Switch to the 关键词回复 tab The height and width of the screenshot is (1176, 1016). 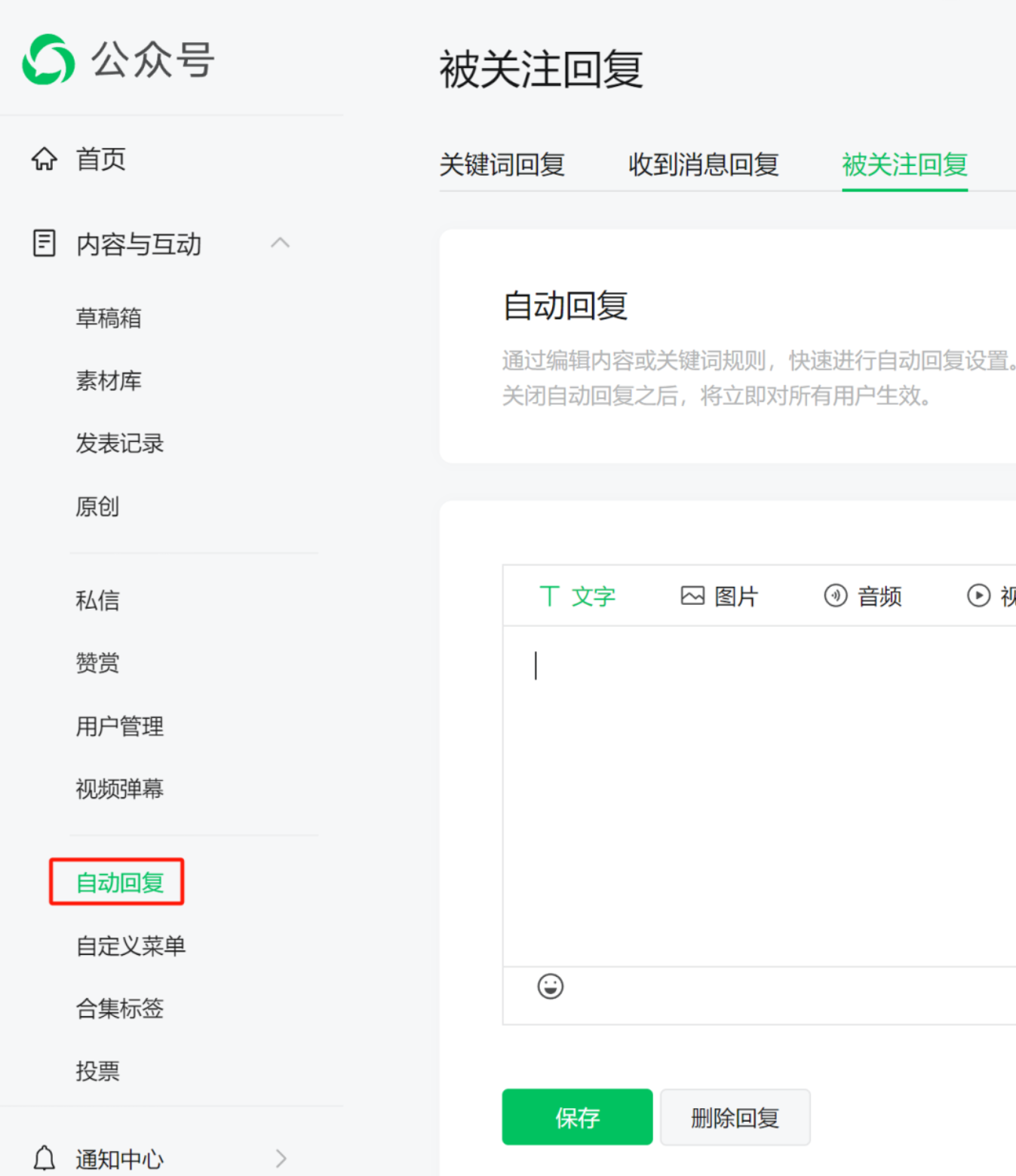point(502,164)
